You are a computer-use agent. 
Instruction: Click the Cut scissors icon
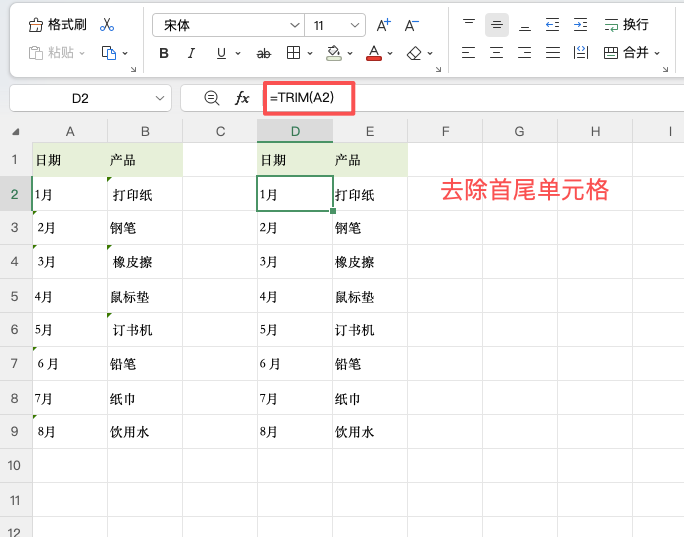[107, 25]
